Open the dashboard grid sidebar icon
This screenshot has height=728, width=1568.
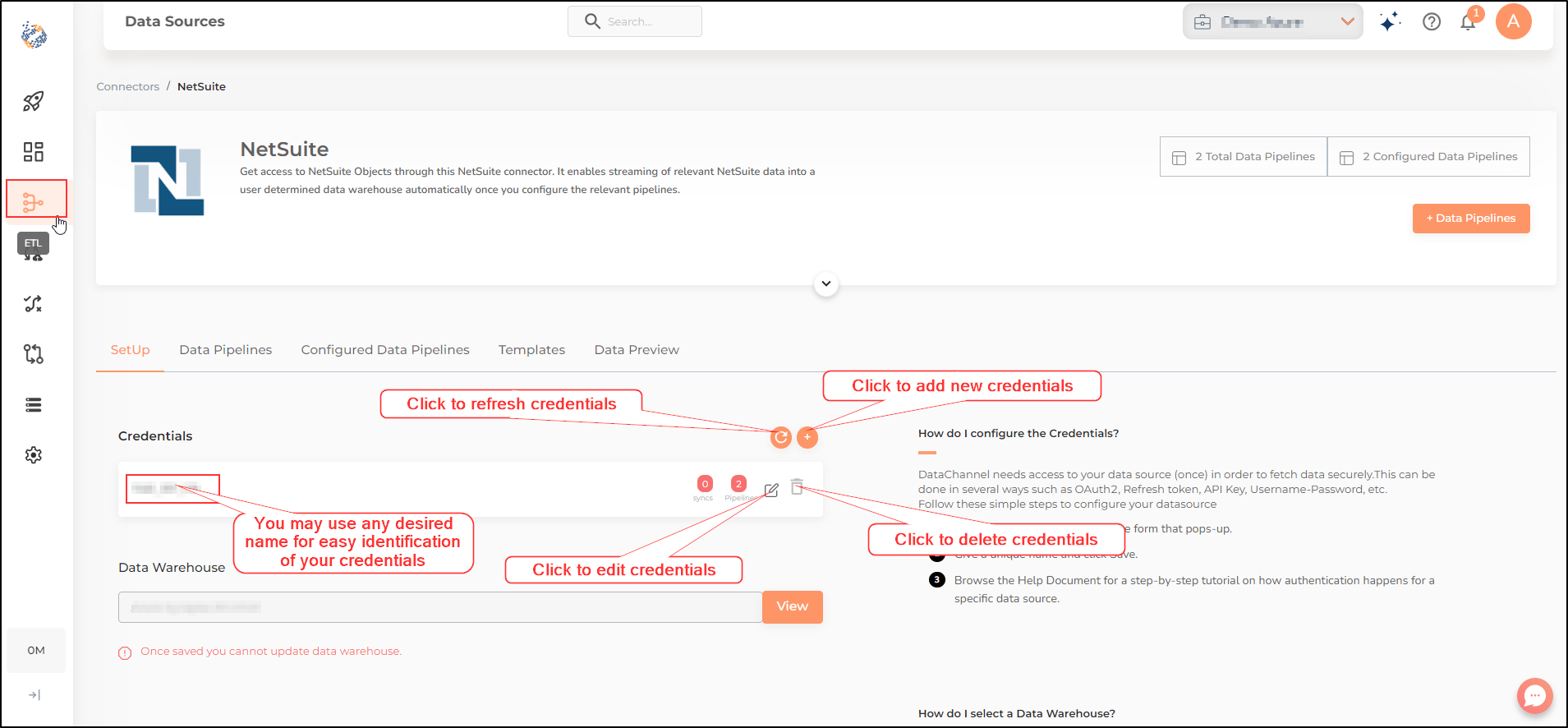click(33, 151)
